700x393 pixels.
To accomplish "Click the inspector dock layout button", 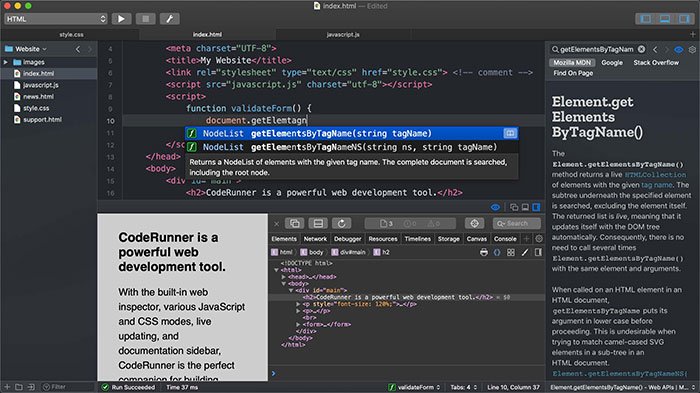I will click(318, 223).
